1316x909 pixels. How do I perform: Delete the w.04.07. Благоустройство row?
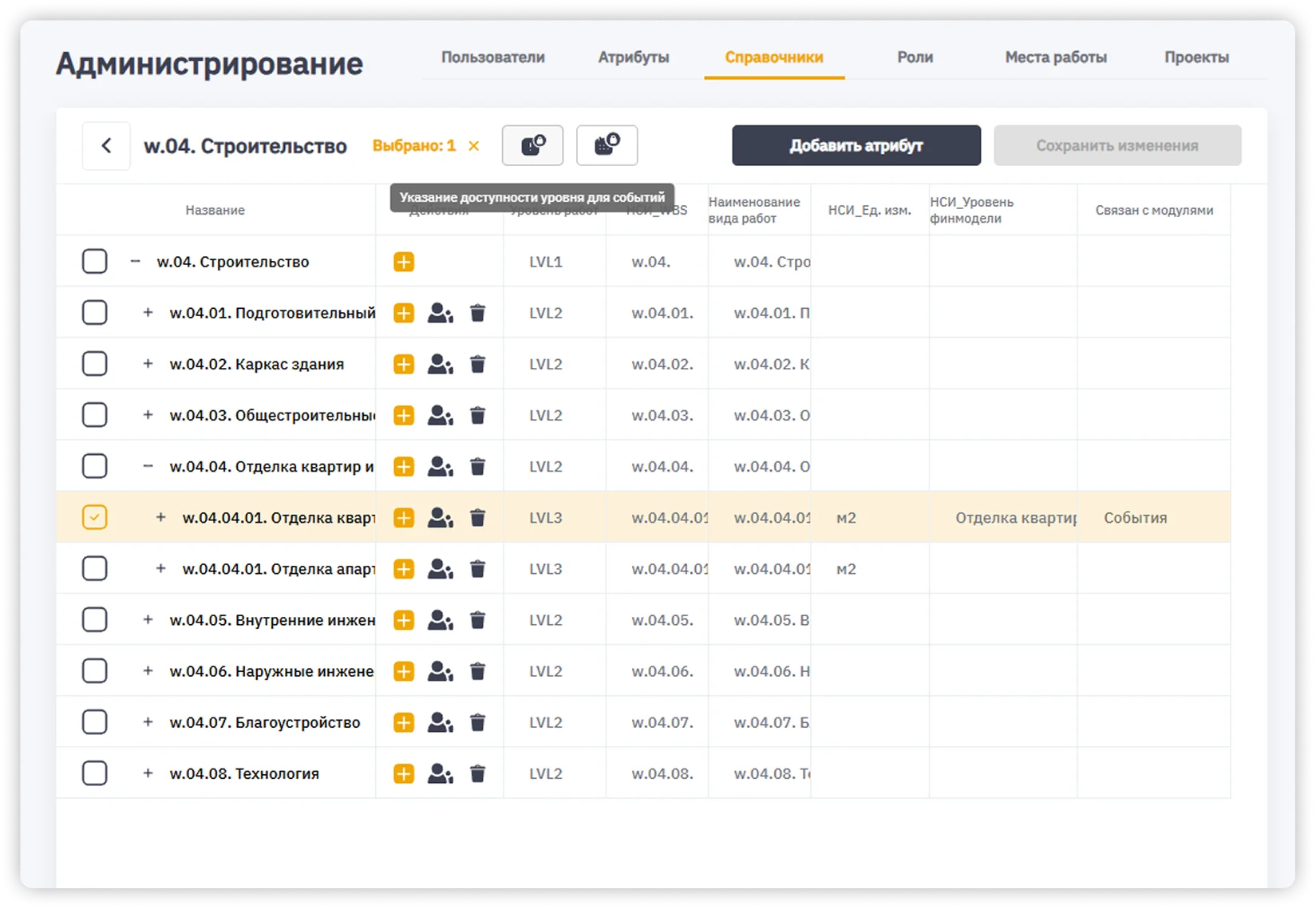(477, 723)
